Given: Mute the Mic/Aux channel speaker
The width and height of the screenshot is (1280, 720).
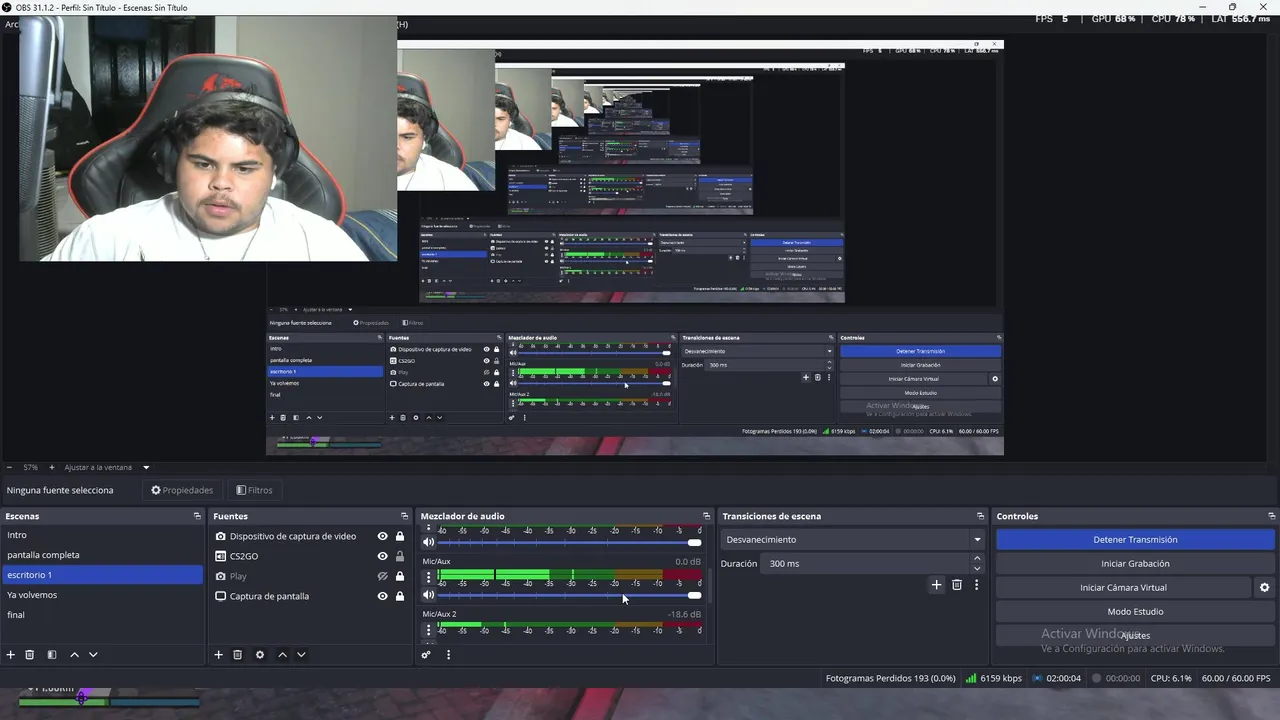Looking at the screenshot, I should point(429,595).
